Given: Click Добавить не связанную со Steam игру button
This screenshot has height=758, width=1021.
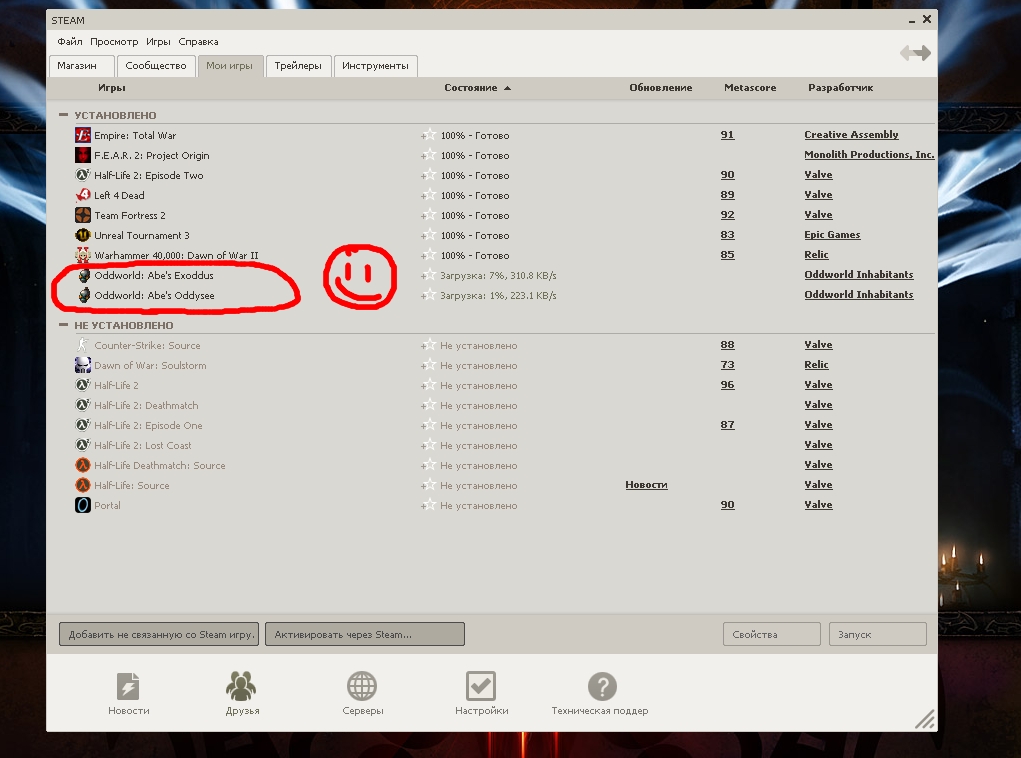Looking at the screenshot, I should click(x=159, y=634).
